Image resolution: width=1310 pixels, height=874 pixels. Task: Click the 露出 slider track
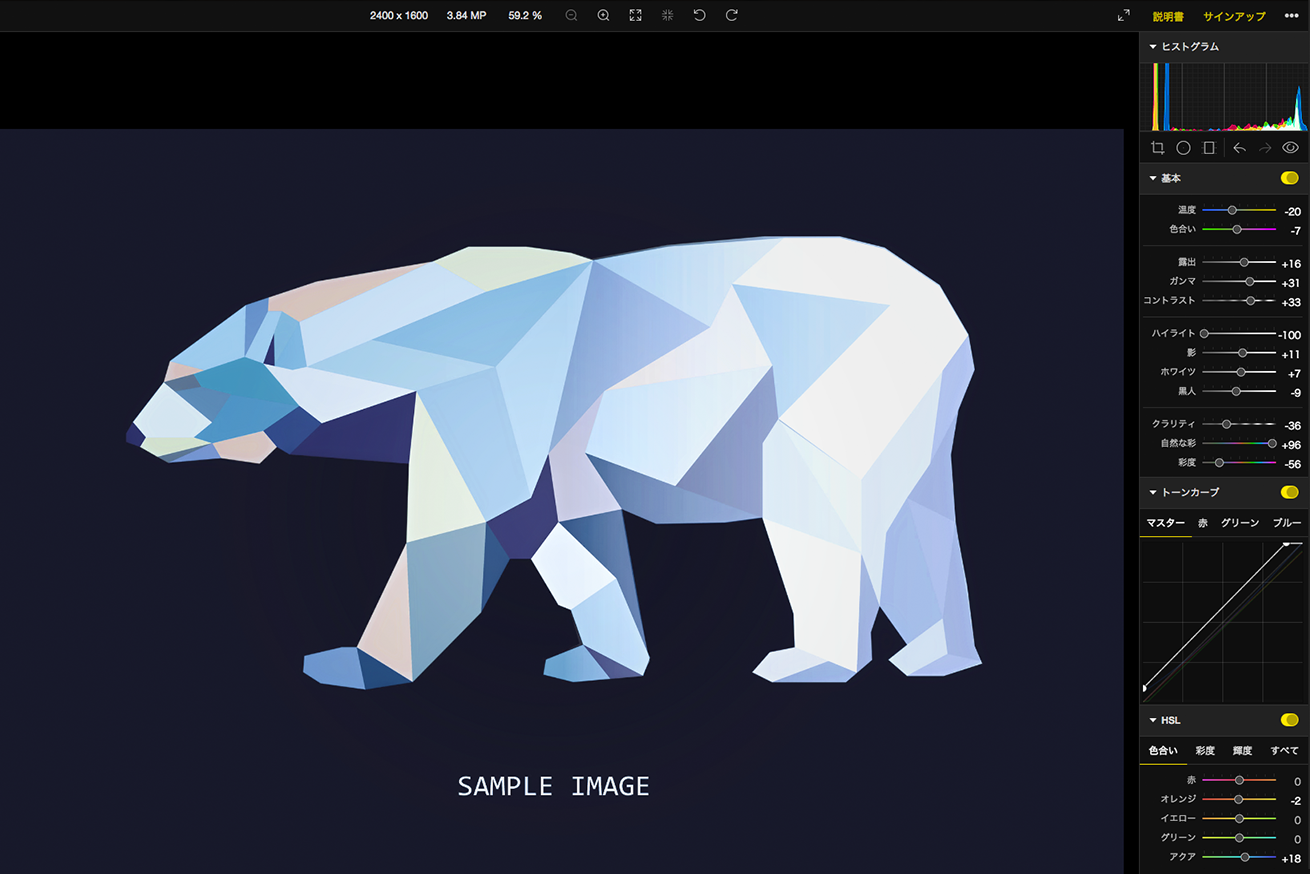[x=1239, y=262]
